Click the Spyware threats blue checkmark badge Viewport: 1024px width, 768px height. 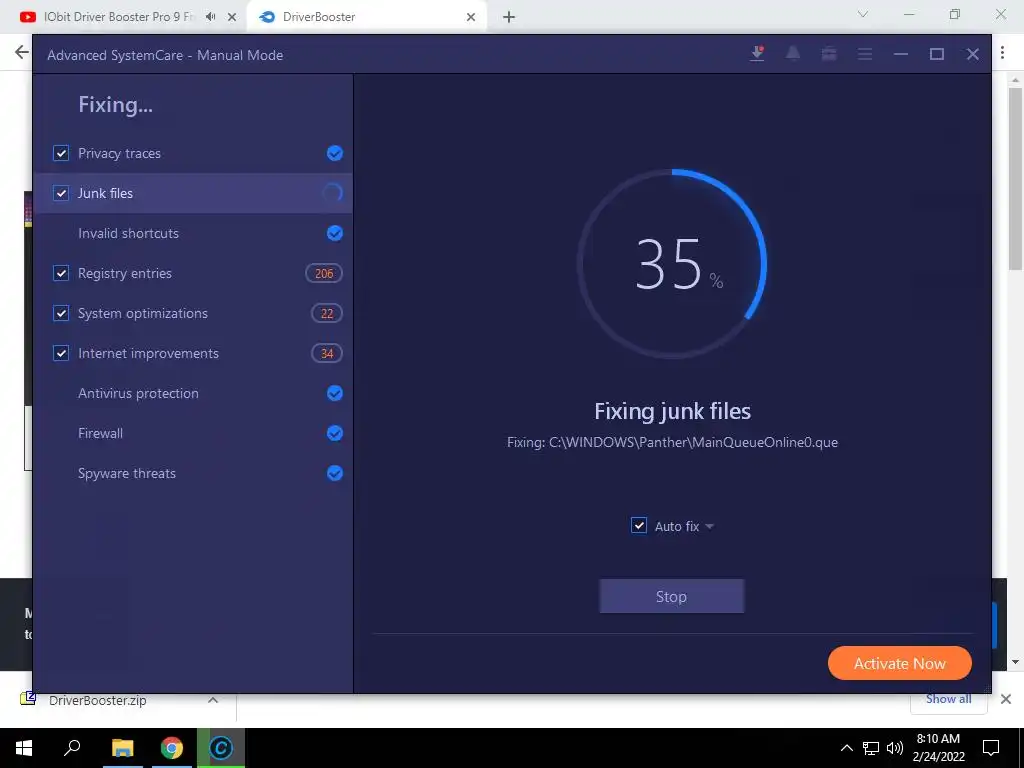click(334, 473)
